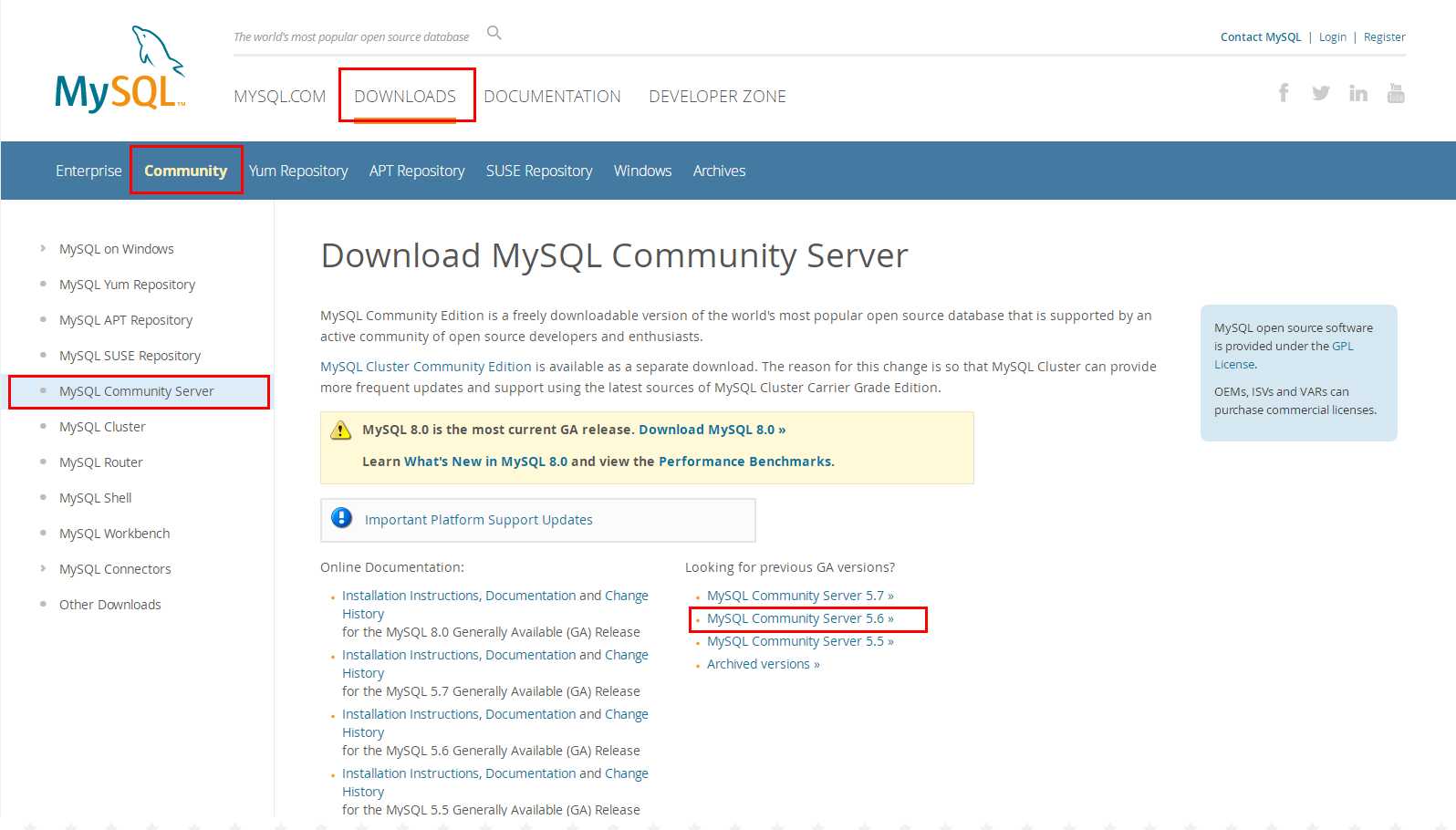Select MySQL Router sidebar item
This screenshot has width=1456, height=830.
(x=101, y=462)
